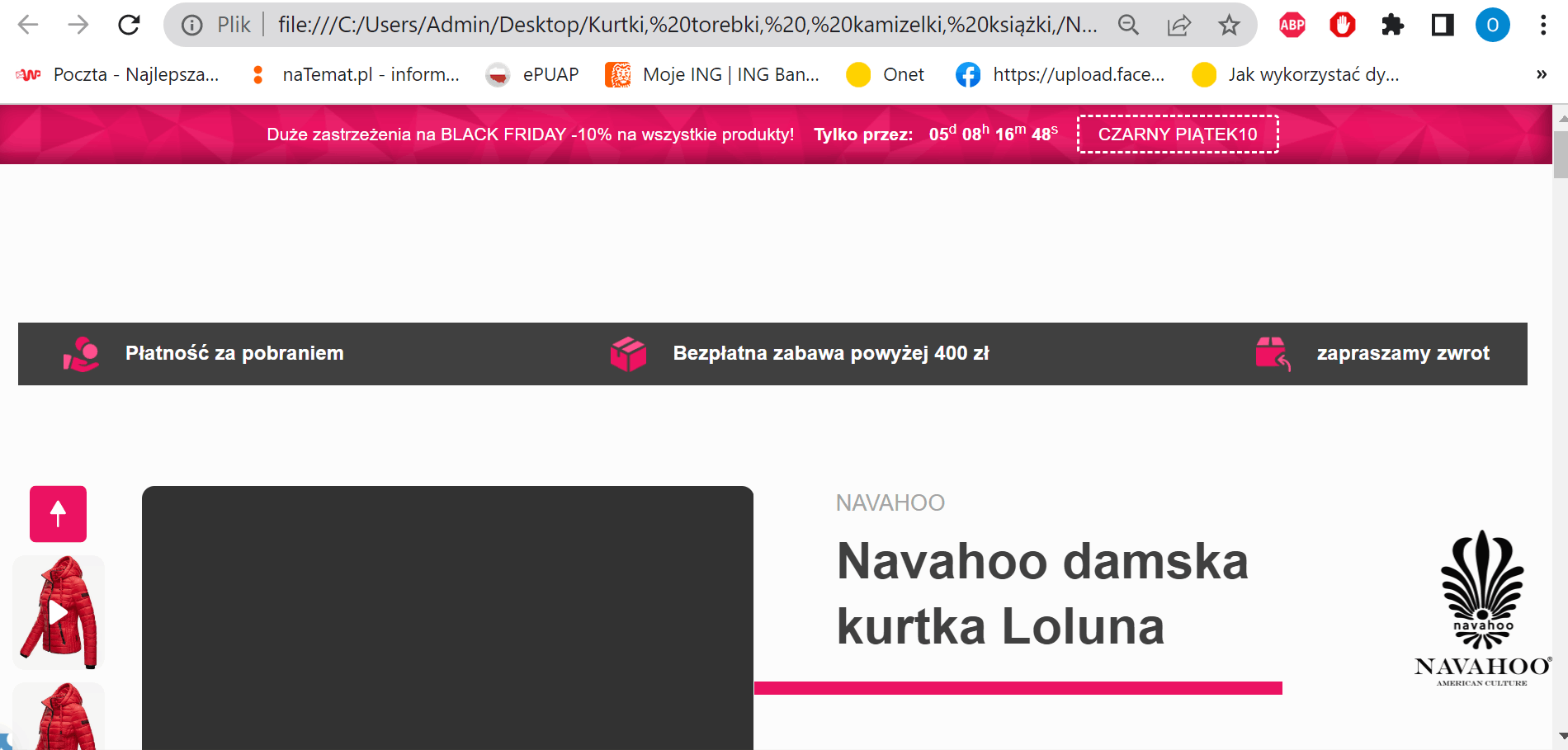The height and width of the screenshot is (750, 1568).
Task: Open the Moje ING bookmark
Action: (x=713, y=75)
